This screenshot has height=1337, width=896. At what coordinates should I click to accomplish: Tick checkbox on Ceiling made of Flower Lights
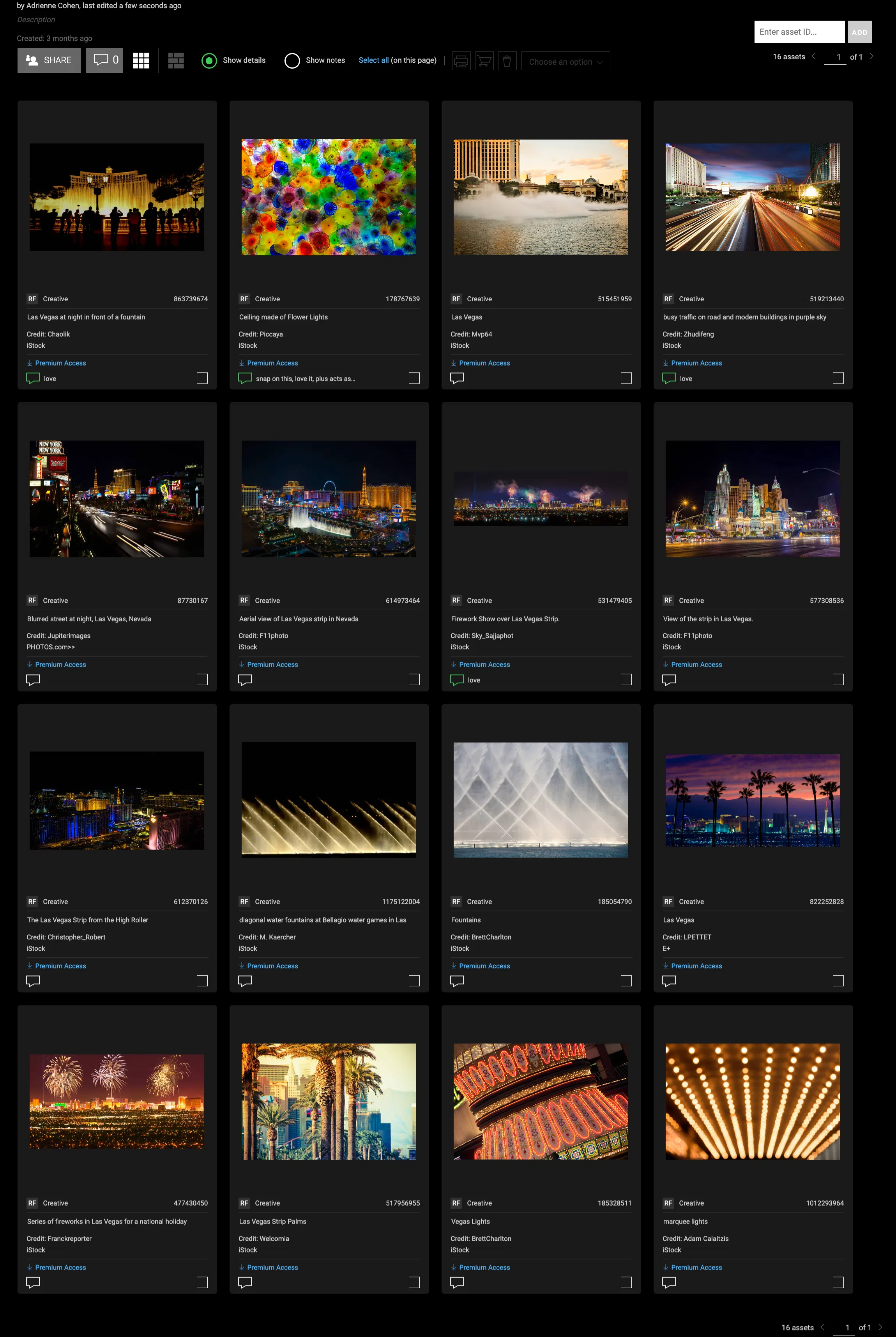[414, 378]
